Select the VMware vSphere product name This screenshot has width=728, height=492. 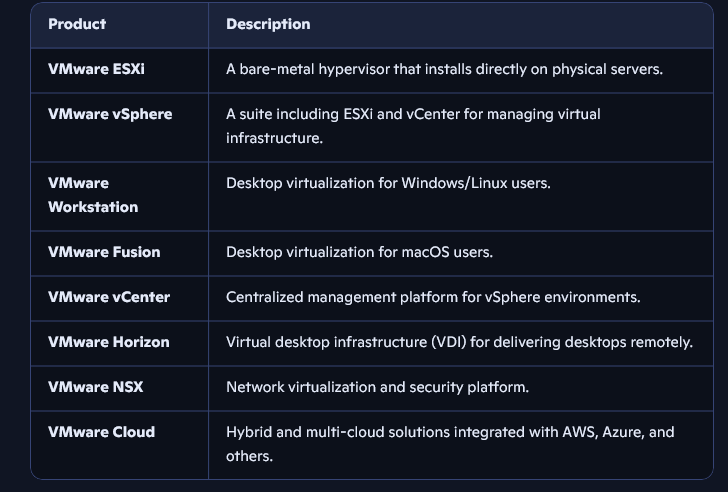pyautogui.click(x=110, y=114)
